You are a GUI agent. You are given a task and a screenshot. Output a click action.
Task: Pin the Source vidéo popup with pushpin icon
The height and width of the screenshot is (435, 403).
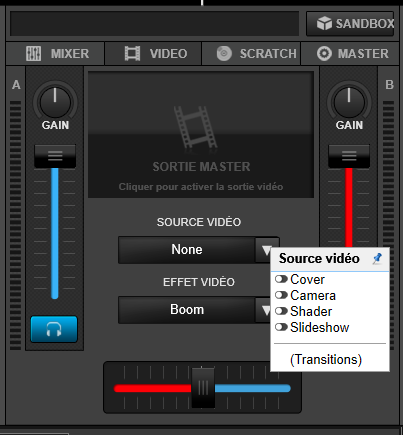click(x=378, y=258)
